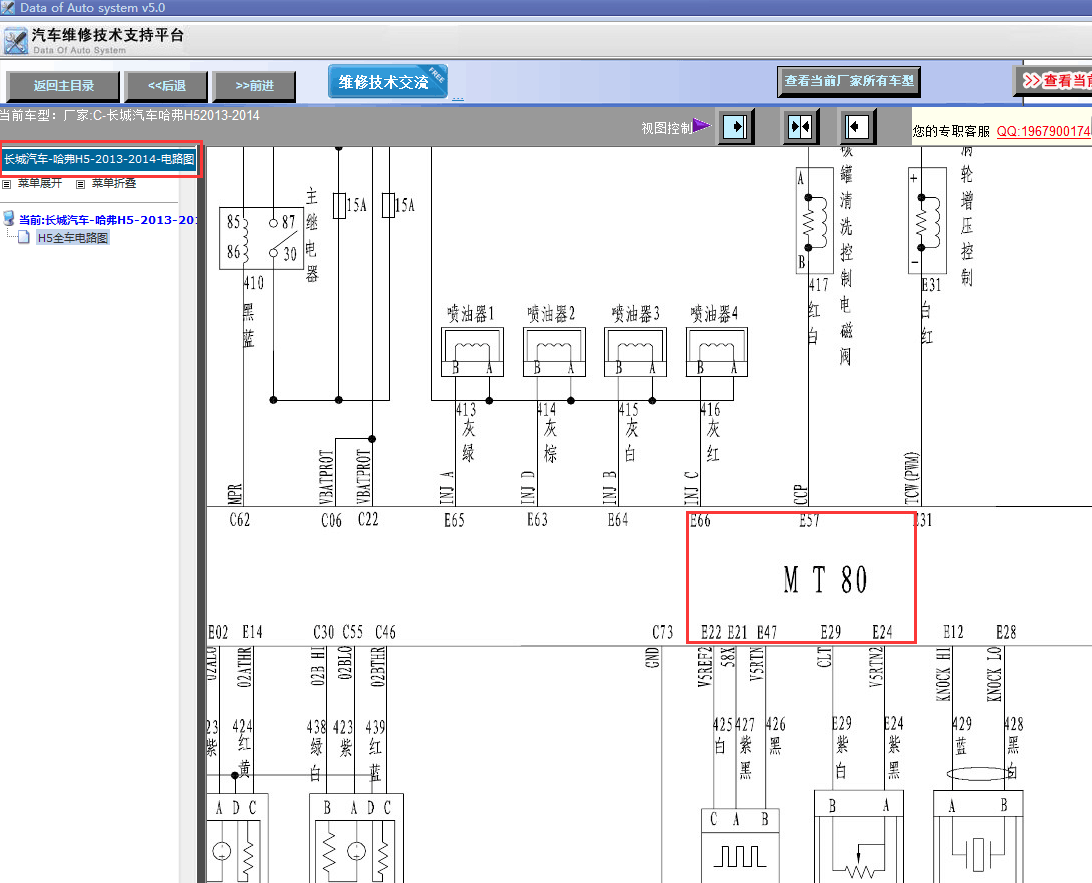The width and height of the screenshot is (1092, 883).
Task: Click the main relay 主继电器 symbol
Action: 261,238
